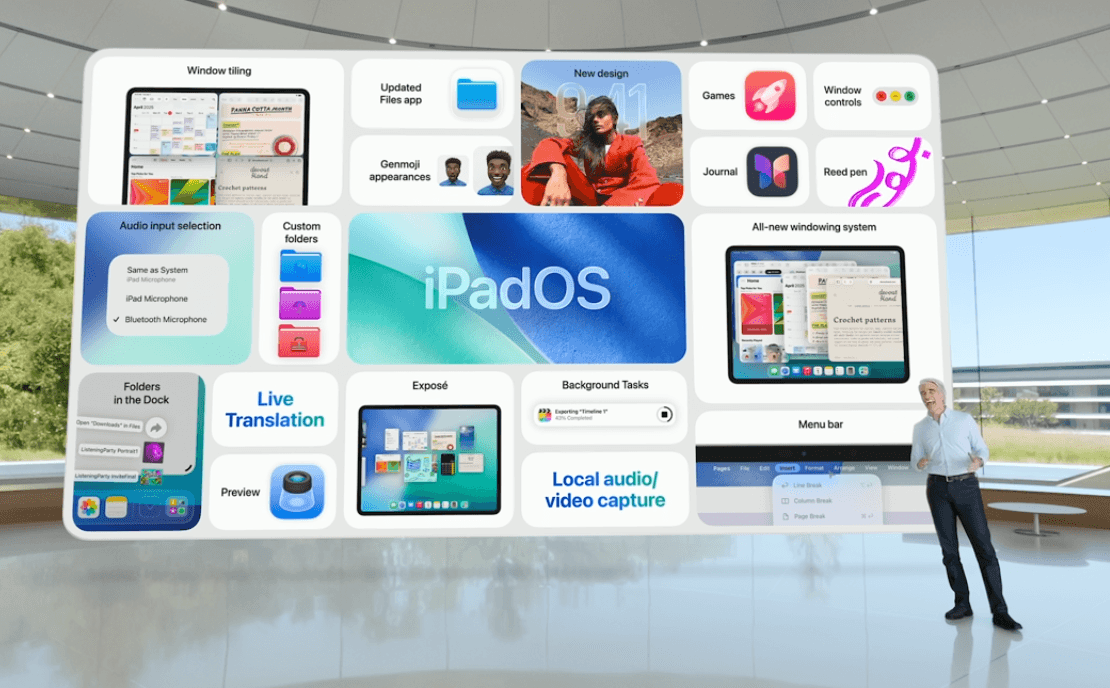Image resolution: width=1110 pixels, height=688 pixels.
Task: Click the Menu bar heading
Action: [820, 424]
